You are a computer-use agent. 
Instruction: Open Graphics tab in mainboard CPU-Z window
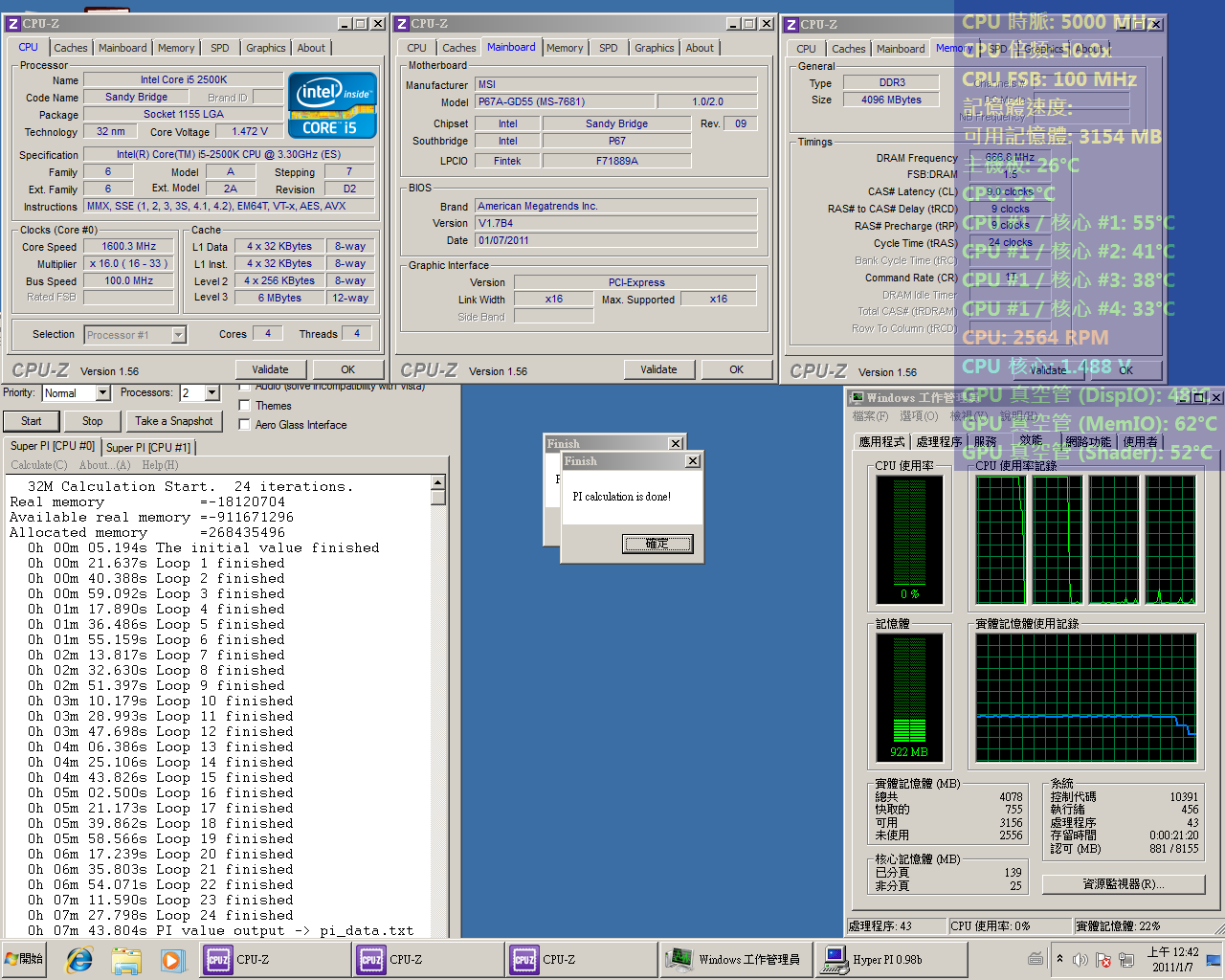coord(655,48)
